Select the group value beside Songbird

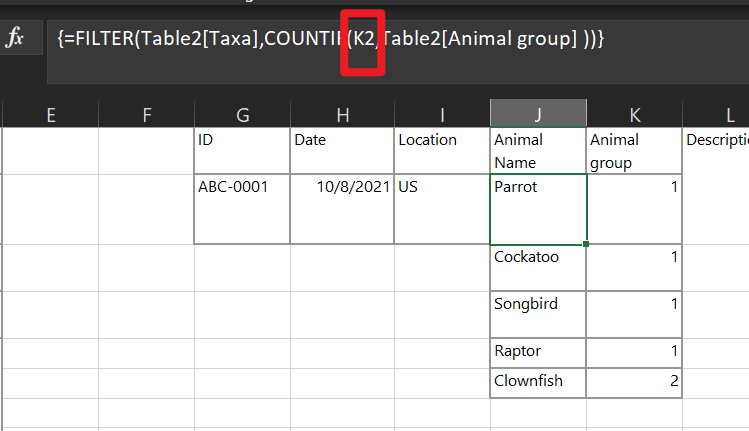pyautogui.click(x=634, y=314)
